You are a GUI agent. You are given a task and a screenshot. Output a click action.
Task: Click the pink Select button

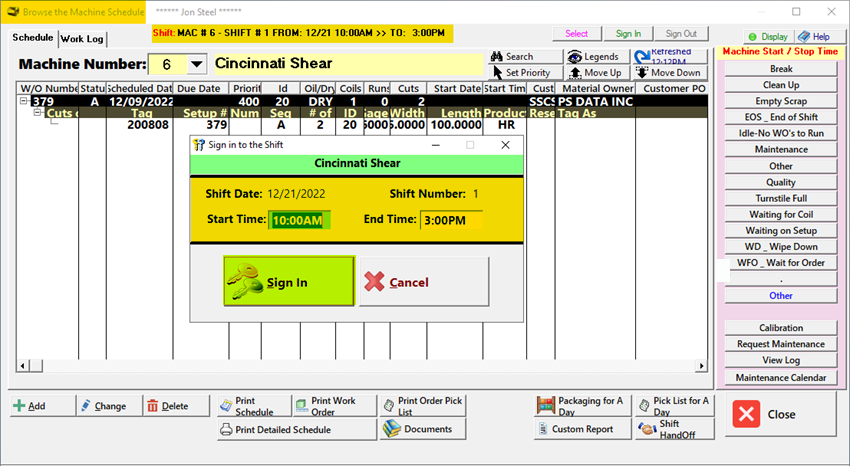[576, 34]
